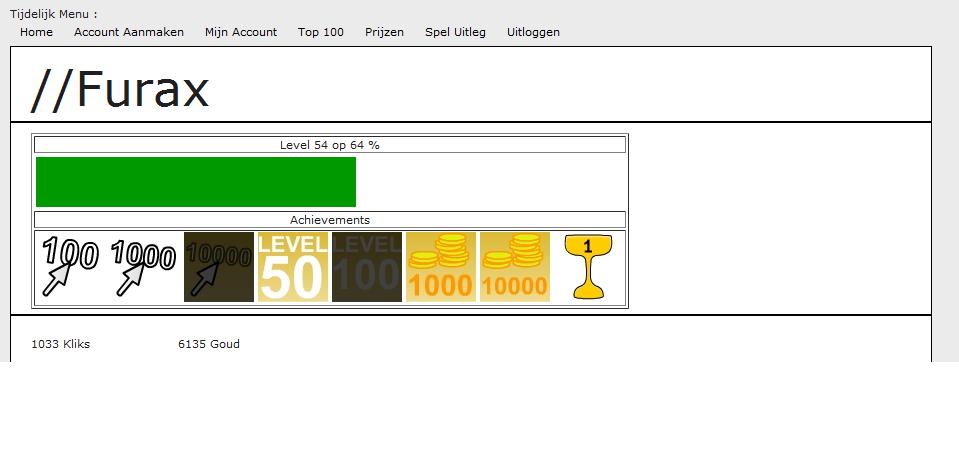
Task: Open Spel Uitleg page
Action: click(455, 32)
